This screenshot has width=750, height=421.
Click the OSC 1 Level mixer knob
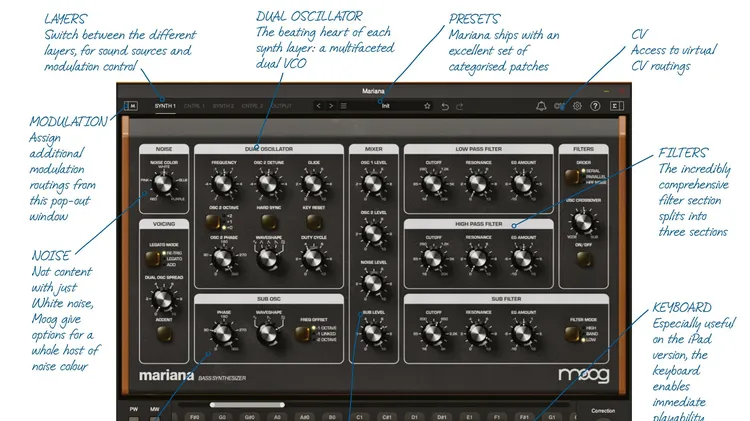click(373, 184)
